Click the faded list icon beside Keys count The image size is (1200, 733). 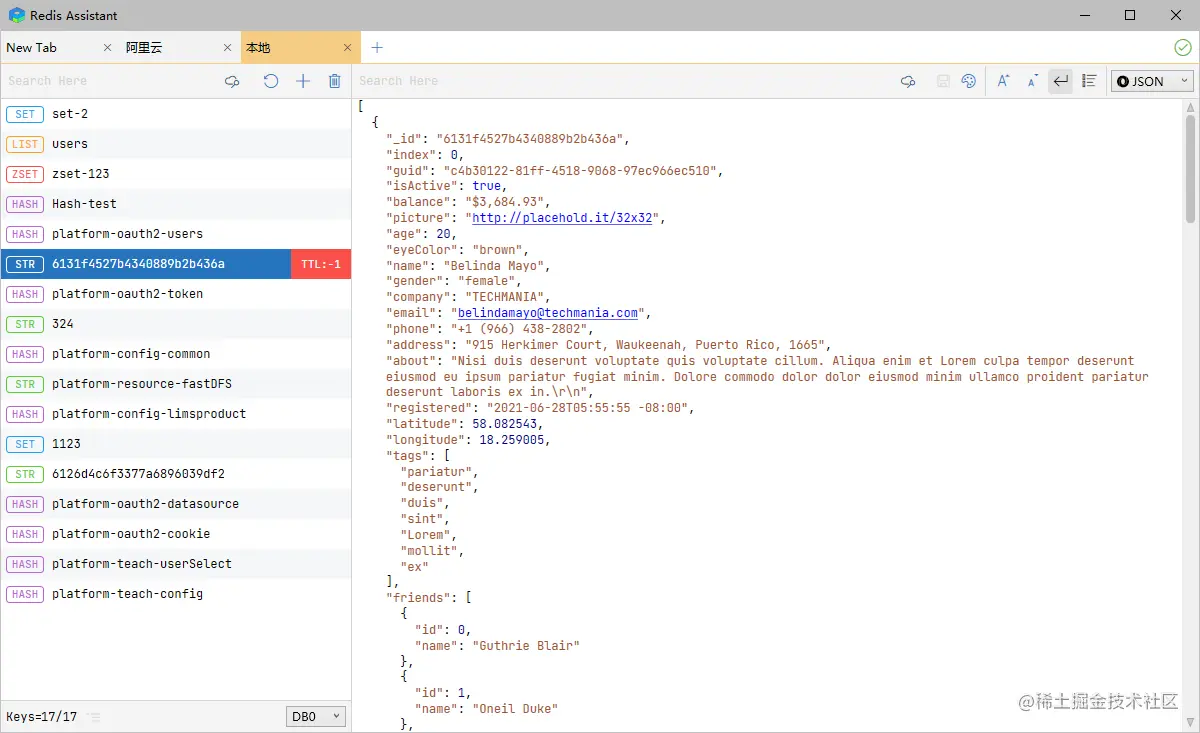point(93,717)
